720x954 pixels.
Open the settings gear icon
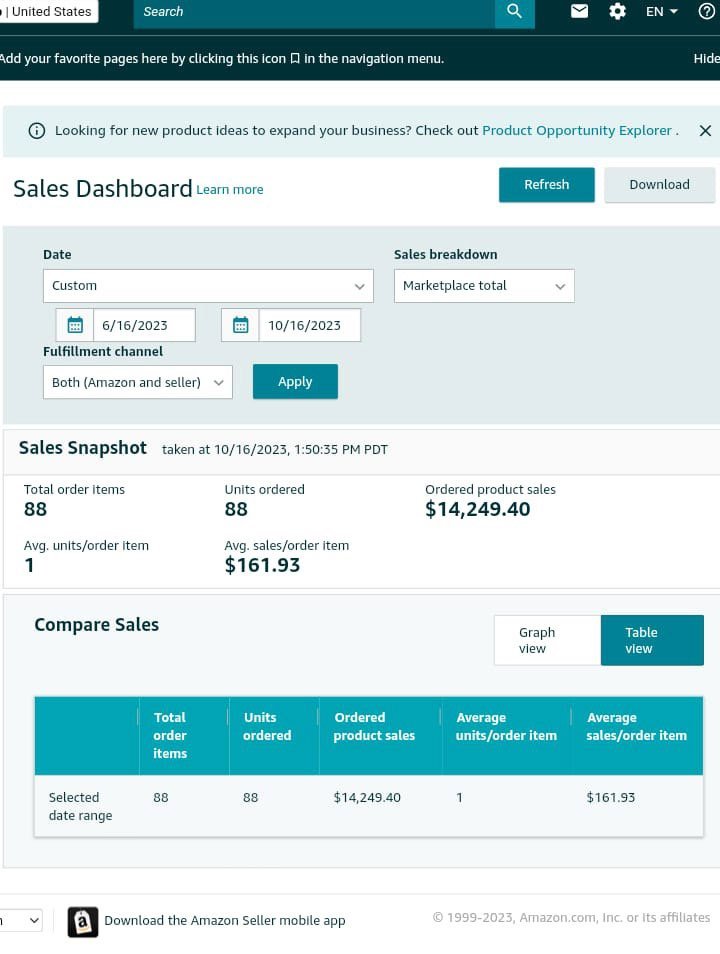617,11
